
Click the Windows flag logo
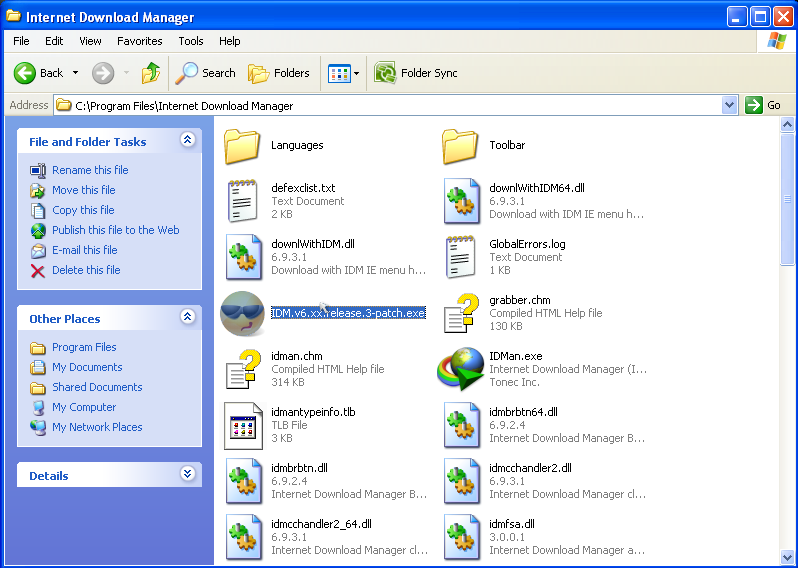(776, 41)
